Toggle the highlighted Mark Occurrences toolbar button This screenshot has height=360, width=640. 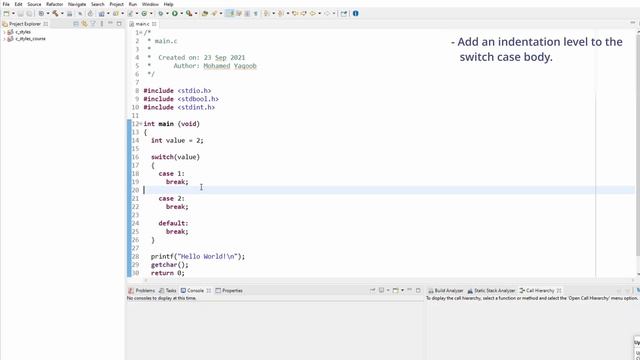[x=230, y=13]
